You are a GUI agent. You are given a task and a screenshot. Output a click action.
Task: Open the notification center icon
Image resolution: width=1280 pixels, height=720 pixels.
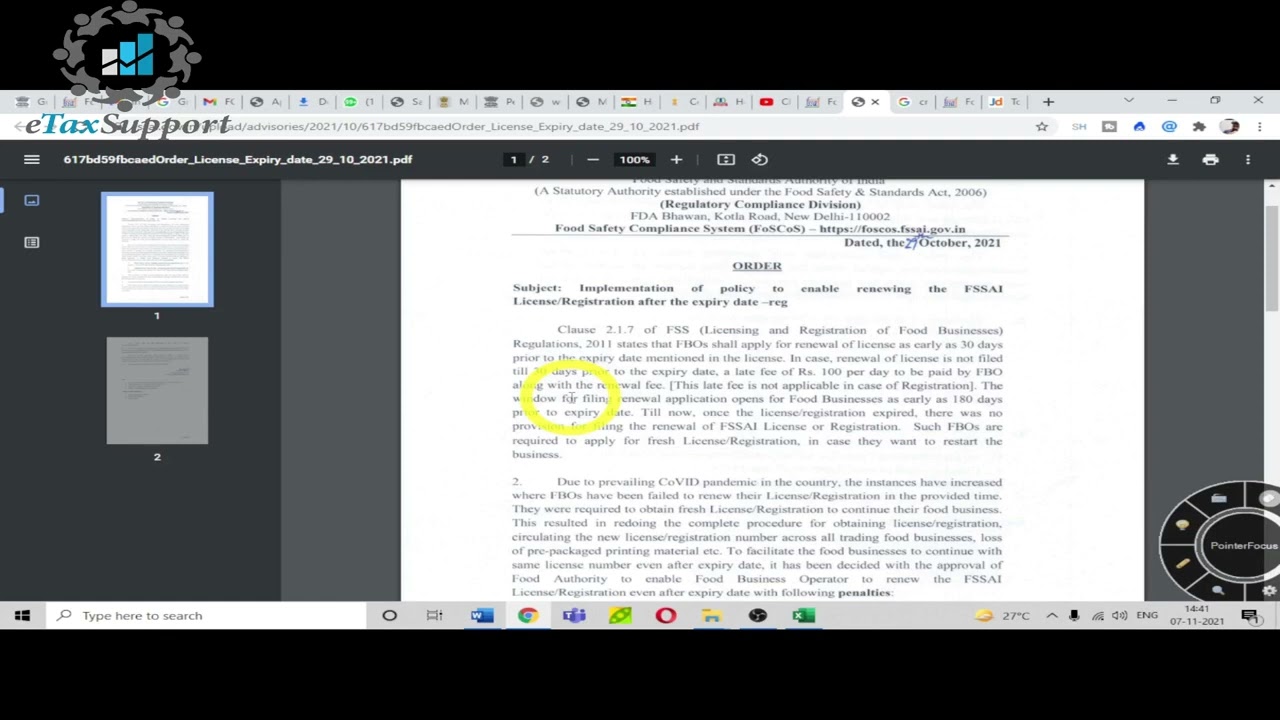click(1250, 615)
